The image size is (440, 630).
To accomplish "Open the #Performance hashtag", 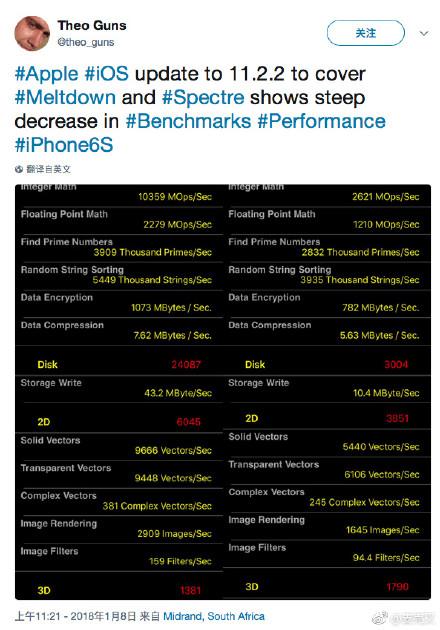I will coord(321,121).
